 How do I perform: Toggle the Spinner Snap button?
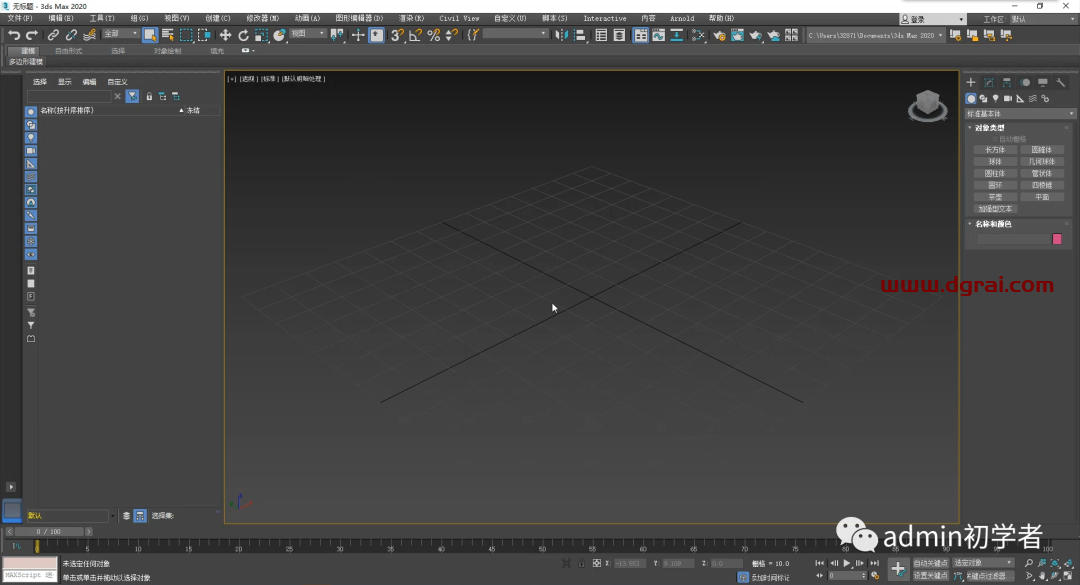[452, 35]
